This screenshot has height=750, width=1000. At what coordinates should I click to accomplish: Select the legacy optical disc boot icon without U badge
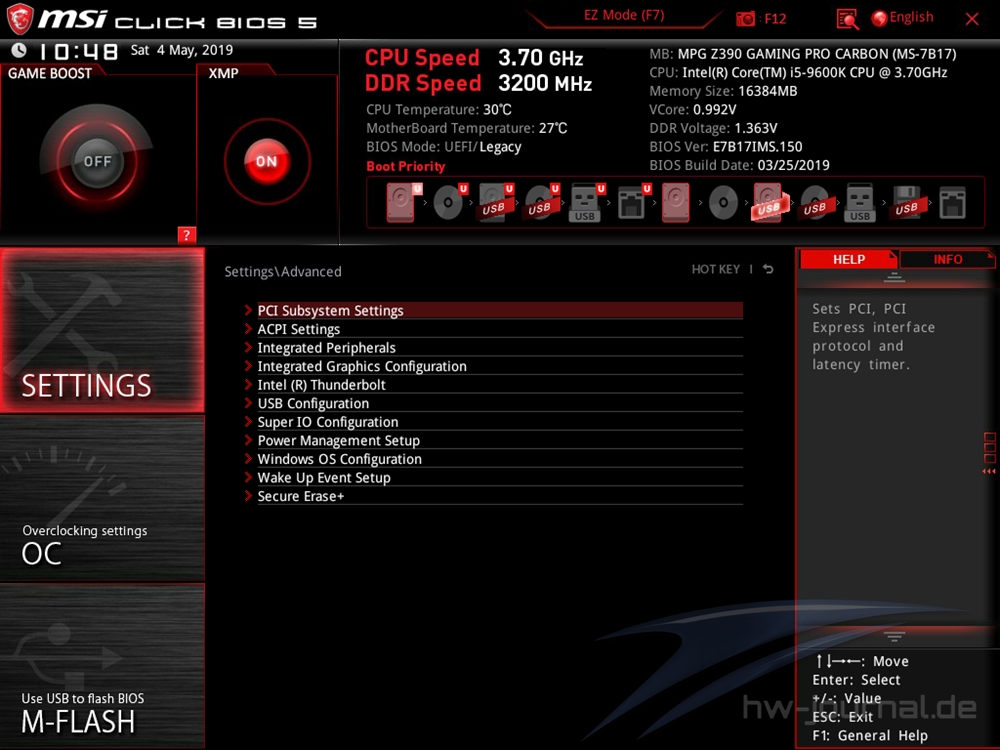click(x=723, y=202)
